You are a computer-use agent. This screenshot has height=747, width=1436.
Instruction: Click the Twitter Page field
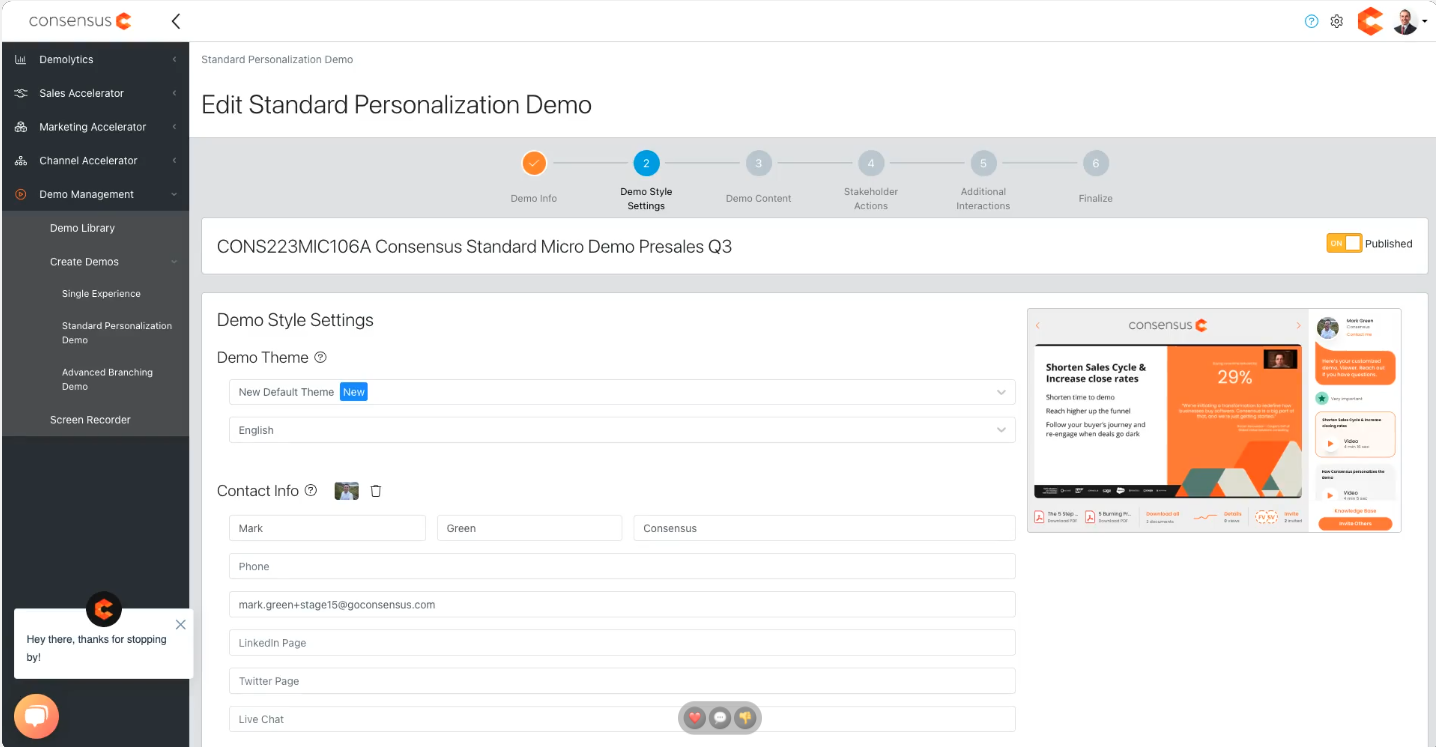pyautogui.click(x=622, y=681)
